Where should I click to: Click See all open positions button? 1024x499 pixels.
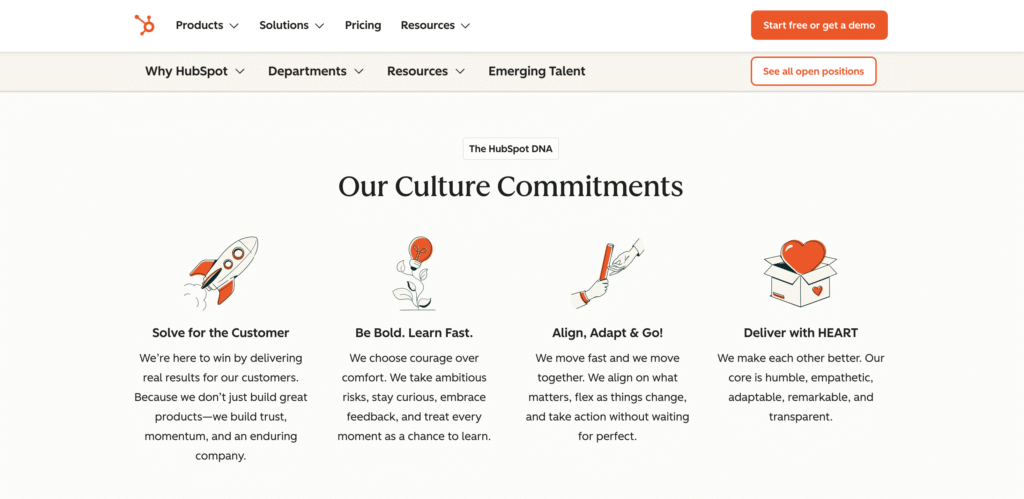(x=813, y=71)
